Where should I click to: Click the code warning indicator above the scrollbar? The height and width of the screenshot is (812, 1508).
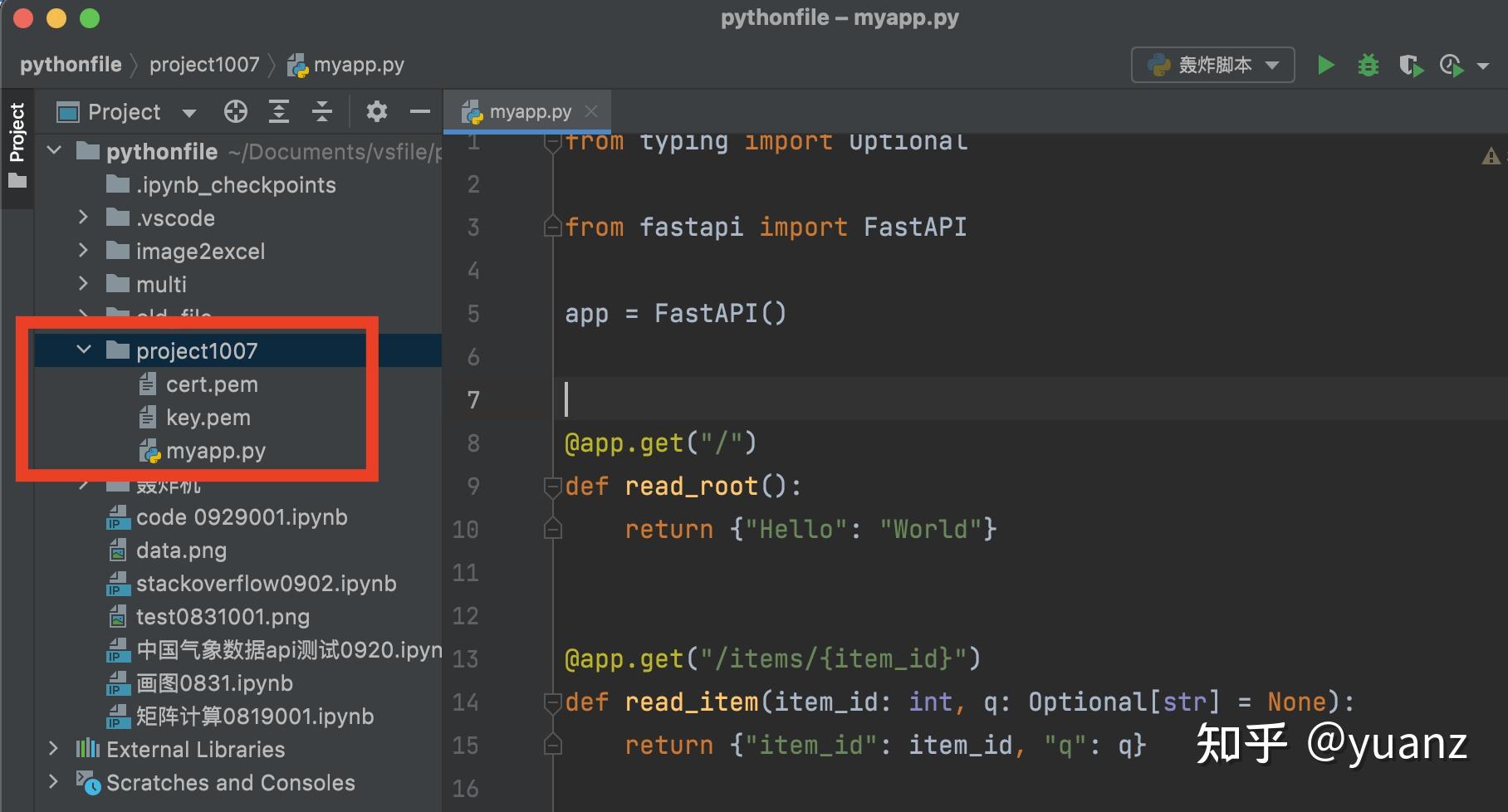[1491, 154]
